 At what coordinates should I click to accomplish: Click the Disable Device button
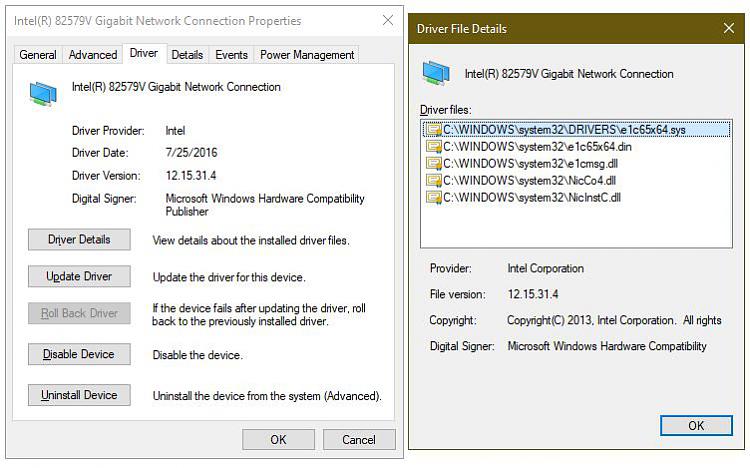(79, 354)
